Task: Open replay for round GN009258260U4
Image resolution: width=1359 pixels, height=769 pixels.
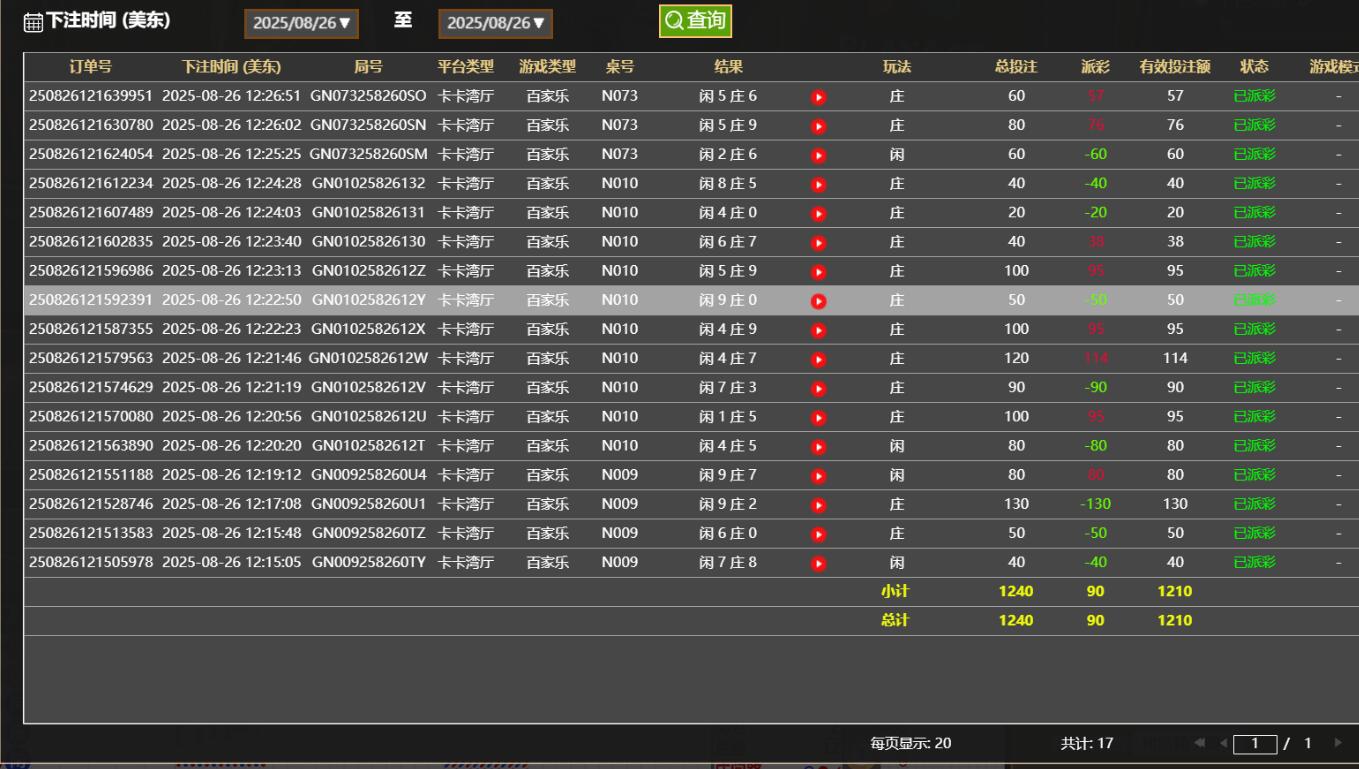Action: [818, 476]
